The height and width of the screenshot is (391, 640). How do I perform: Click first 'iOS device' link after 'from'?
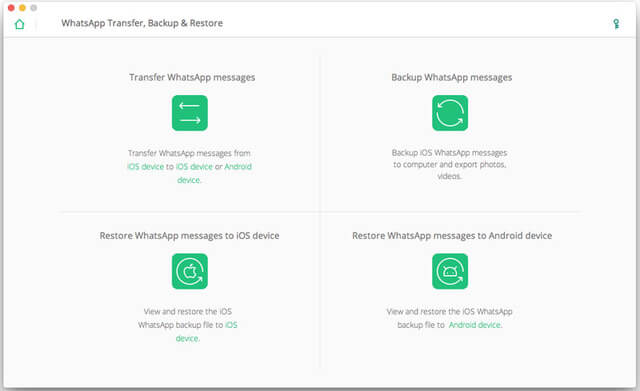click(145, 167)
